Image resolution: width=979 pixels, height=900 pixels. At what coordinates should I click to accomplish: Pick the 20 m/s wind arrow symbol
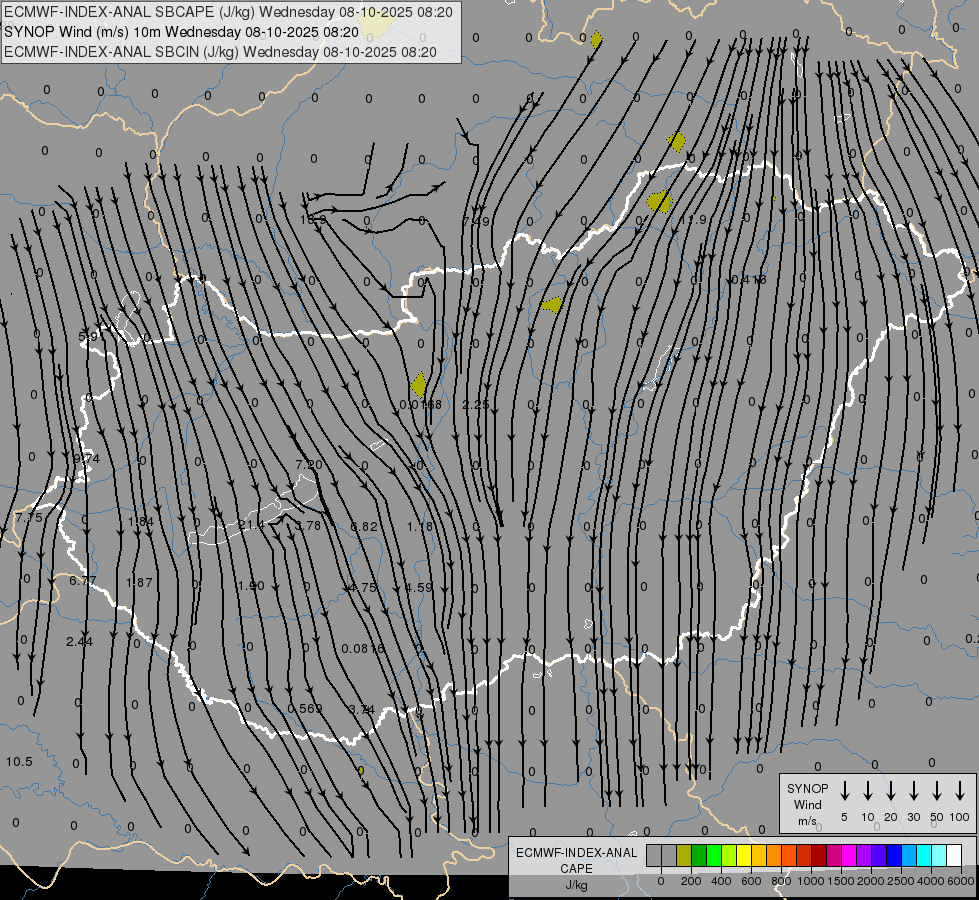(891, 791)
